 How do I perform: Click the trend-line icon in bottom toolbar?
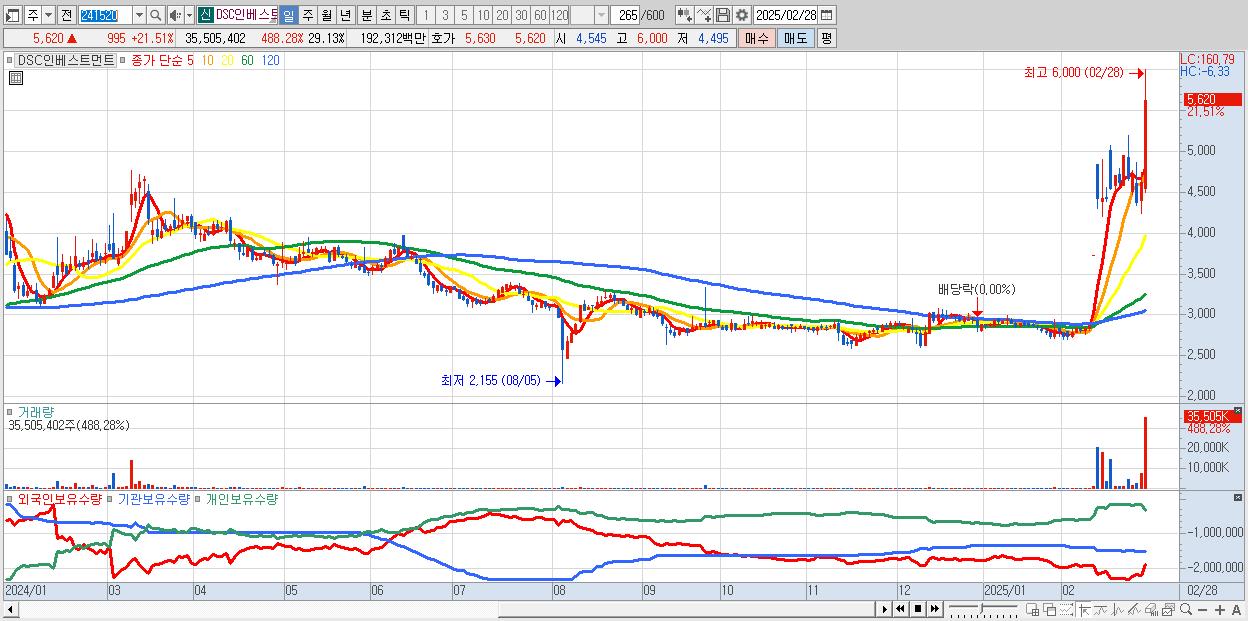point(1101,609)
